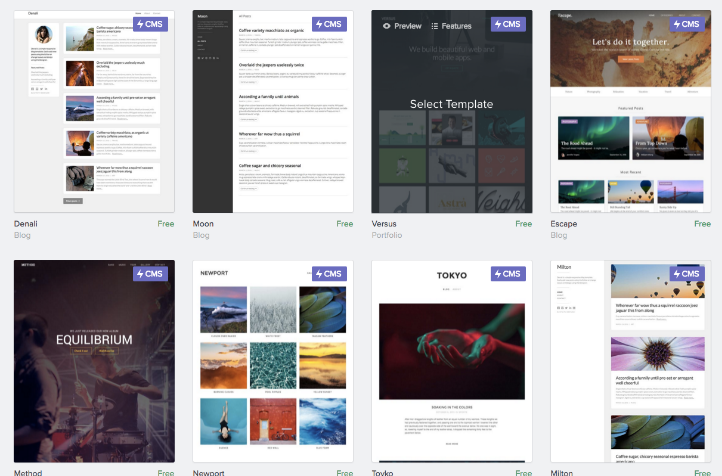Open the Moon template thumbnail
Viewport: 722px width, 476px height.
point(273,111)
